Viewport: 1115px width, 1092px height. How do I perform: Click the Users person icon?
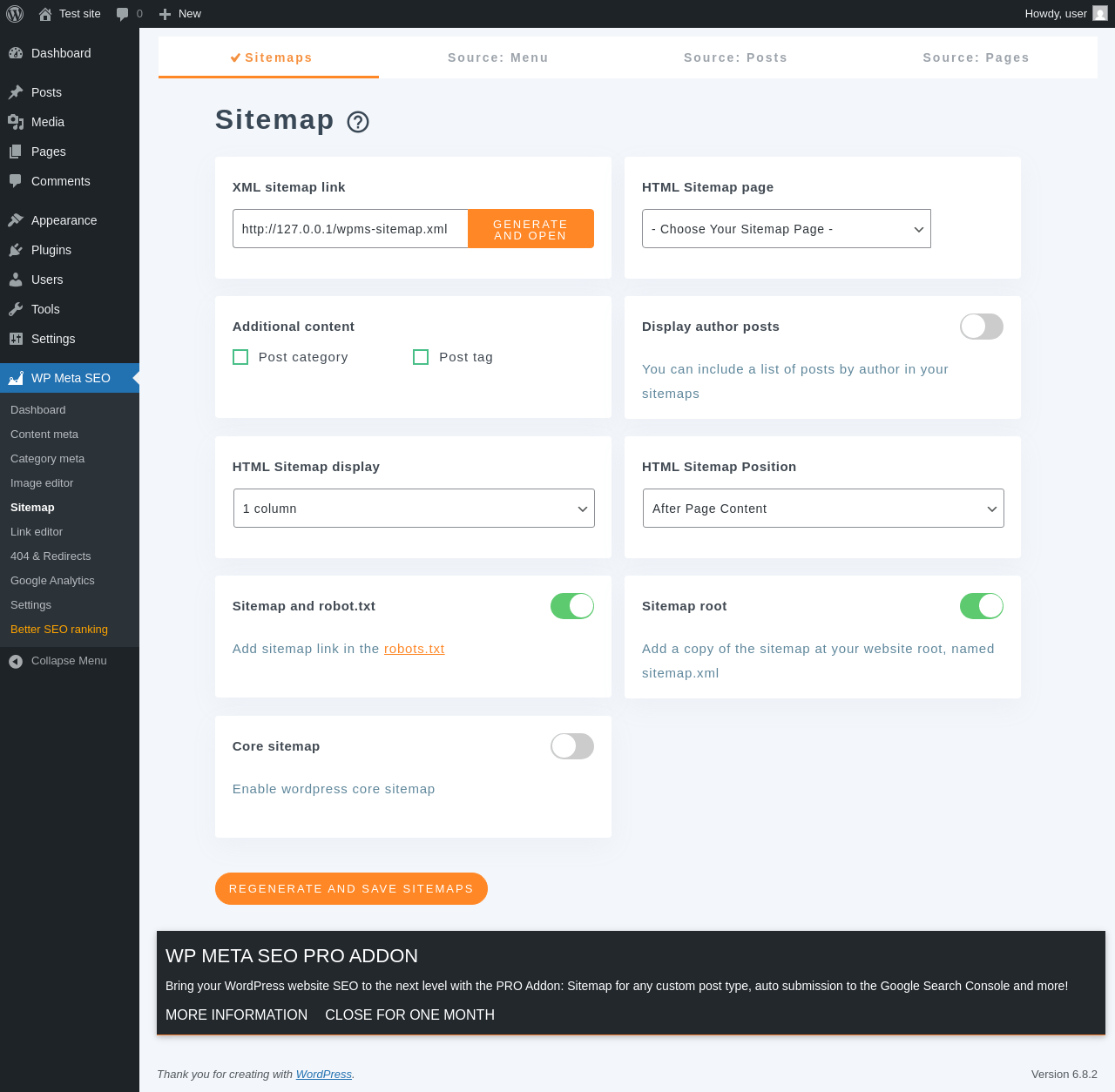pos(16,280)
